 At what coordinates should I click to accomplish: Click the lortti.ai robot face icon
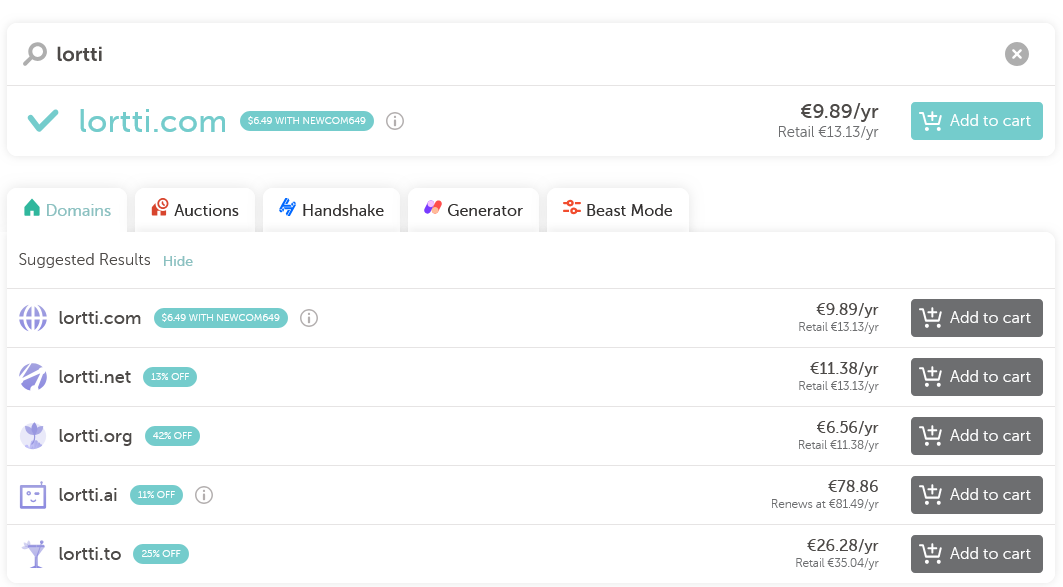pos(33,495)
